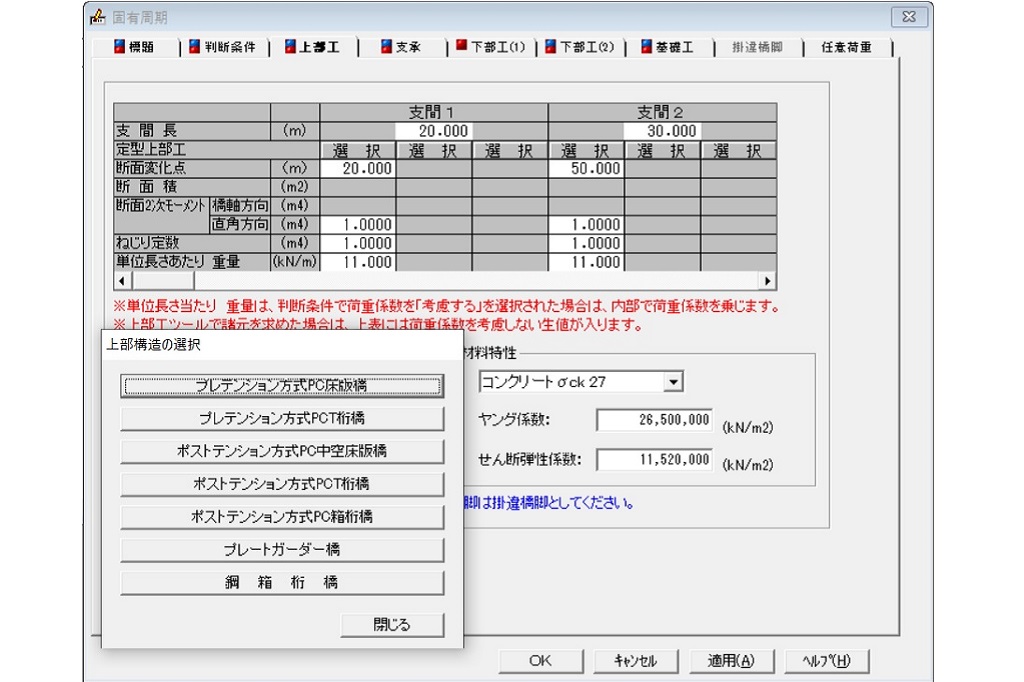Switch to the 下部工(1) tab

coord(491,47)
